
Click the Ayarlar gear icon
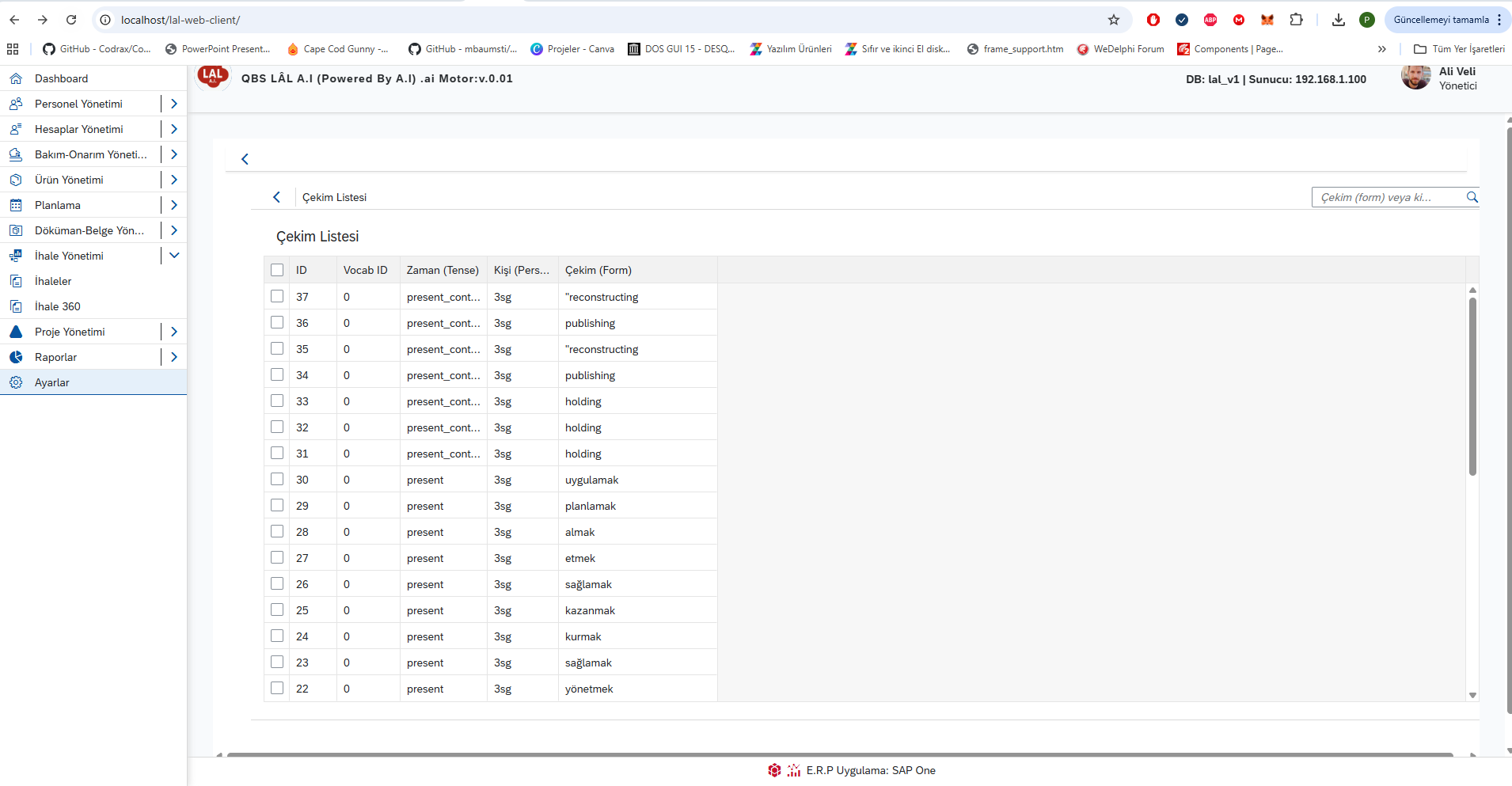tap(16, 382)
